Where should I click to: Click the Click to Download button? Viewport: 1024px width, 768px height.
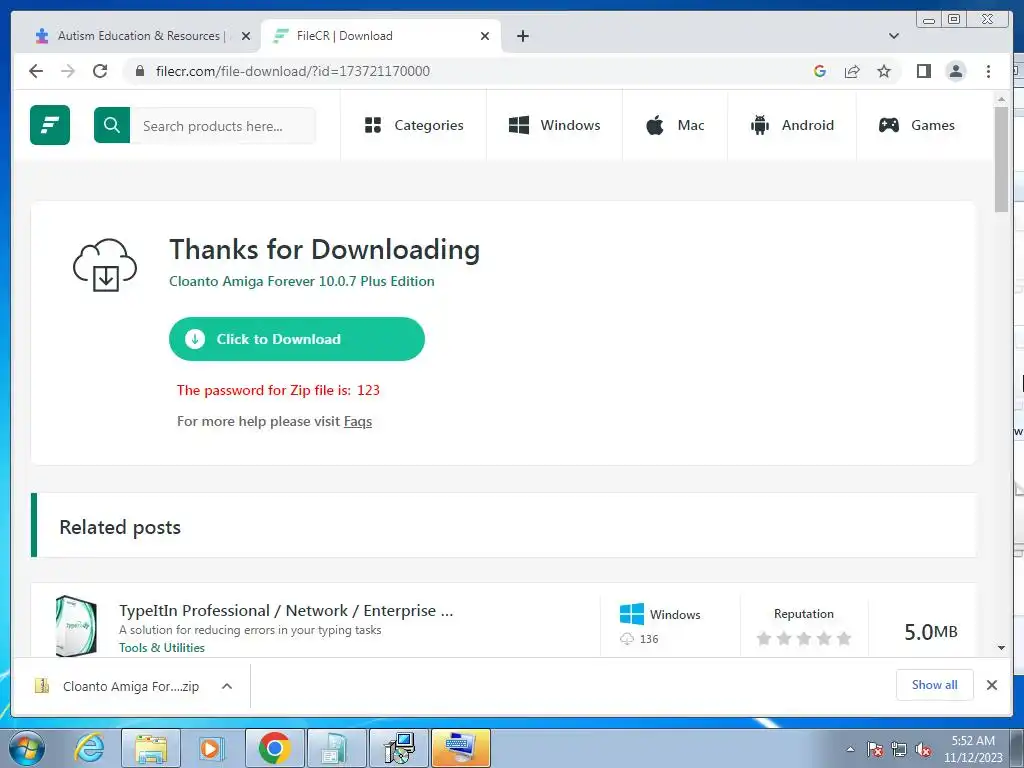(x=296, y=339)
